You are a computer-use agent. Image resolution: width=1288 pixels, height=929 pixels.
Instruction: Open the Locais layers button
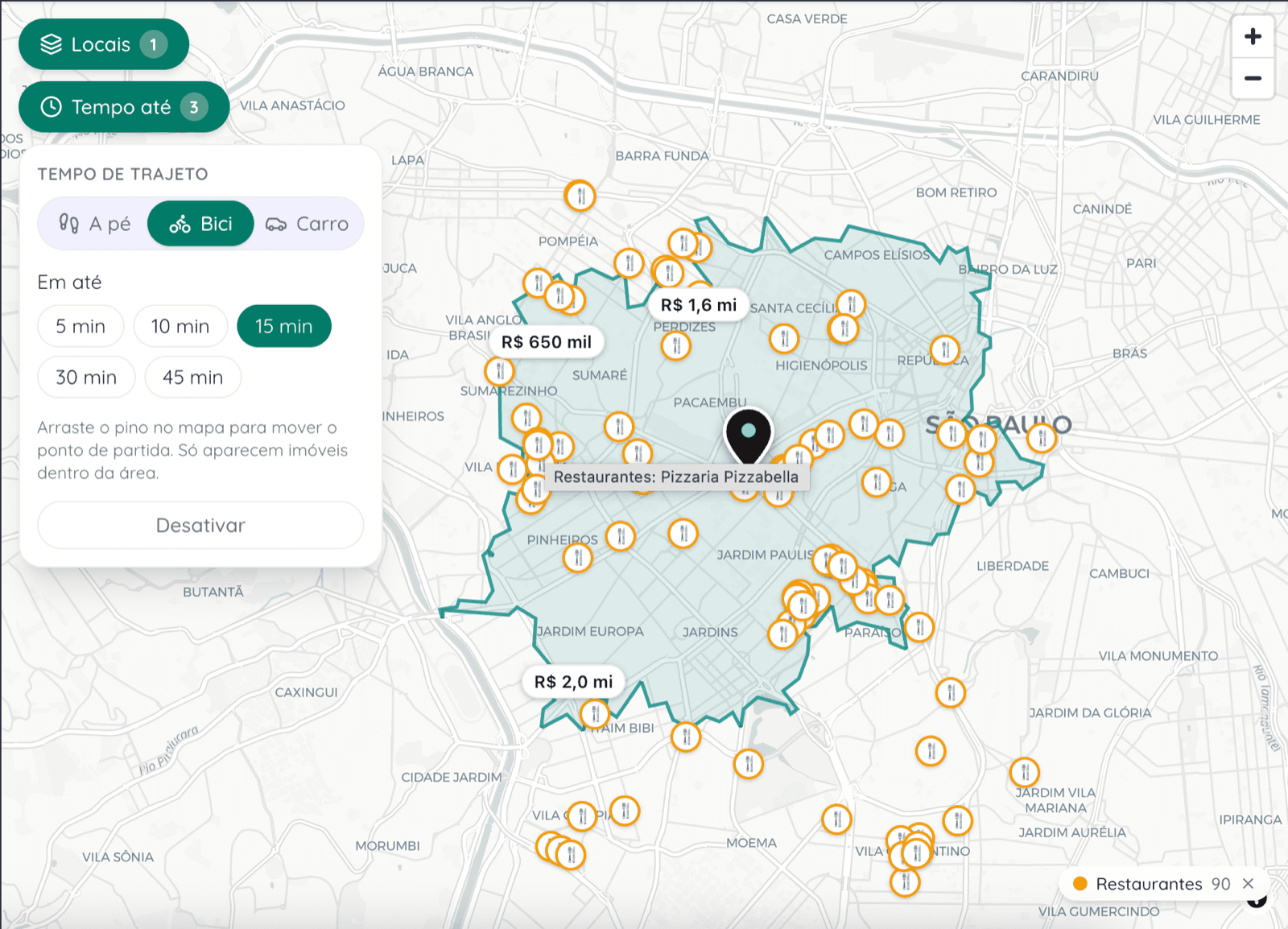coord(104,44)
